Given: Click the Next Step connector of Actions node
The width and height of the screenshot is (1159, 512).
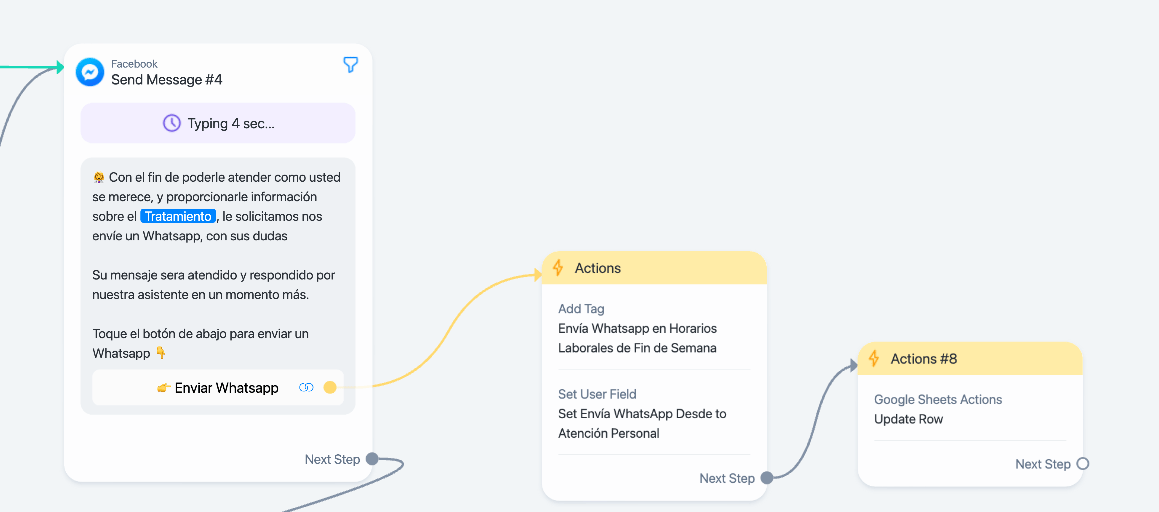Looking at the screenshot, I should 767,478.
